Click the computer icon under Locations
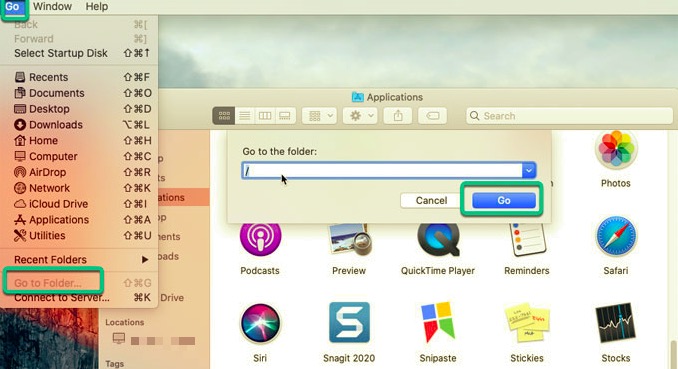This screenshot has width=678, height=369. (x=119, y=338)
